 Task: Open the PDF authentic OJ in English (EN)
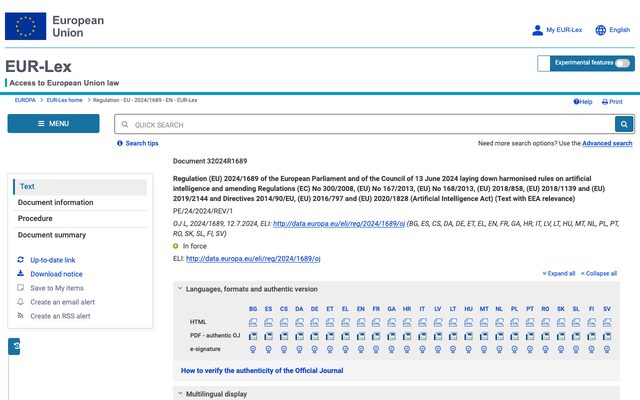(360, 336)
